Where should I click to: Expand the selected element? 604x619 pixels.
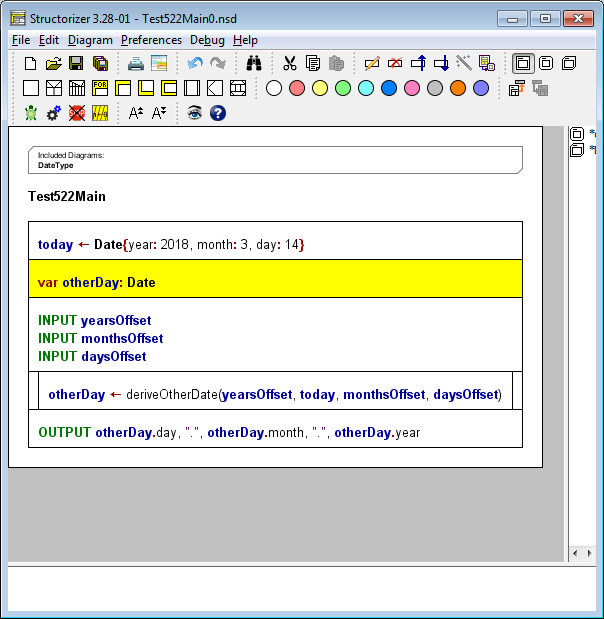[540, 88]
